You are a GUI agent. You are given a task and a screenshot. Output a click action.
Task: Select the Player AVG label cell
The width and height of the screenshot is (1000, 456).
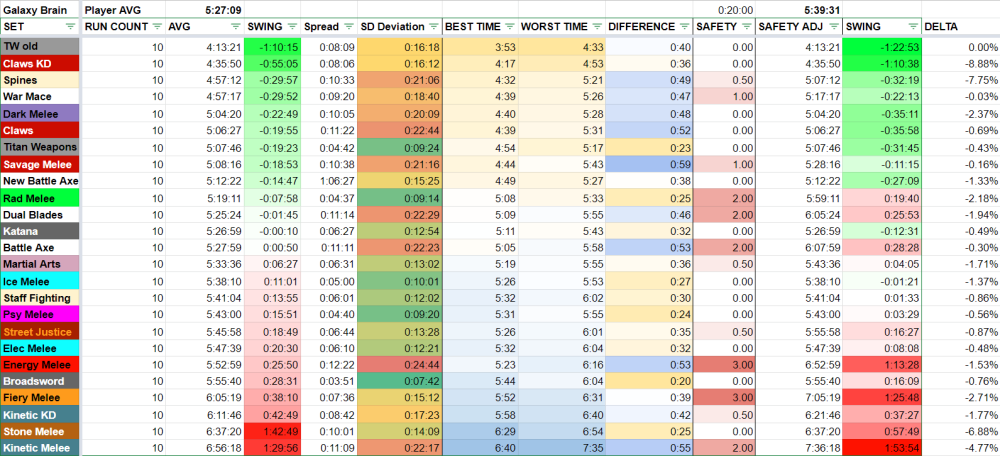pos(122,9)
